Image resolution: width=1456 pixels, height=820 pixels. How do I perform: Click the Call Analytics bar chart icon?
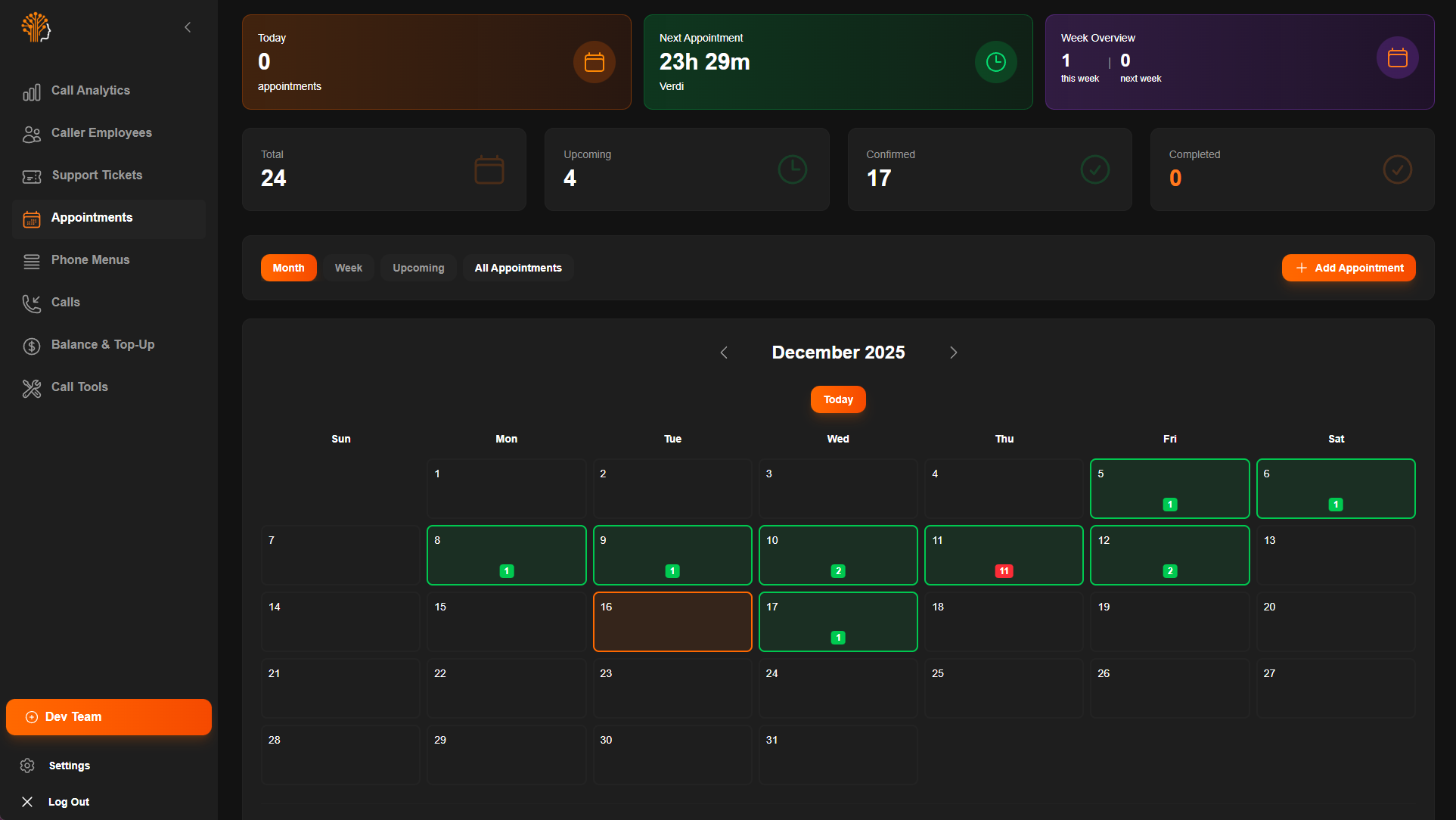tap(31, 92)
